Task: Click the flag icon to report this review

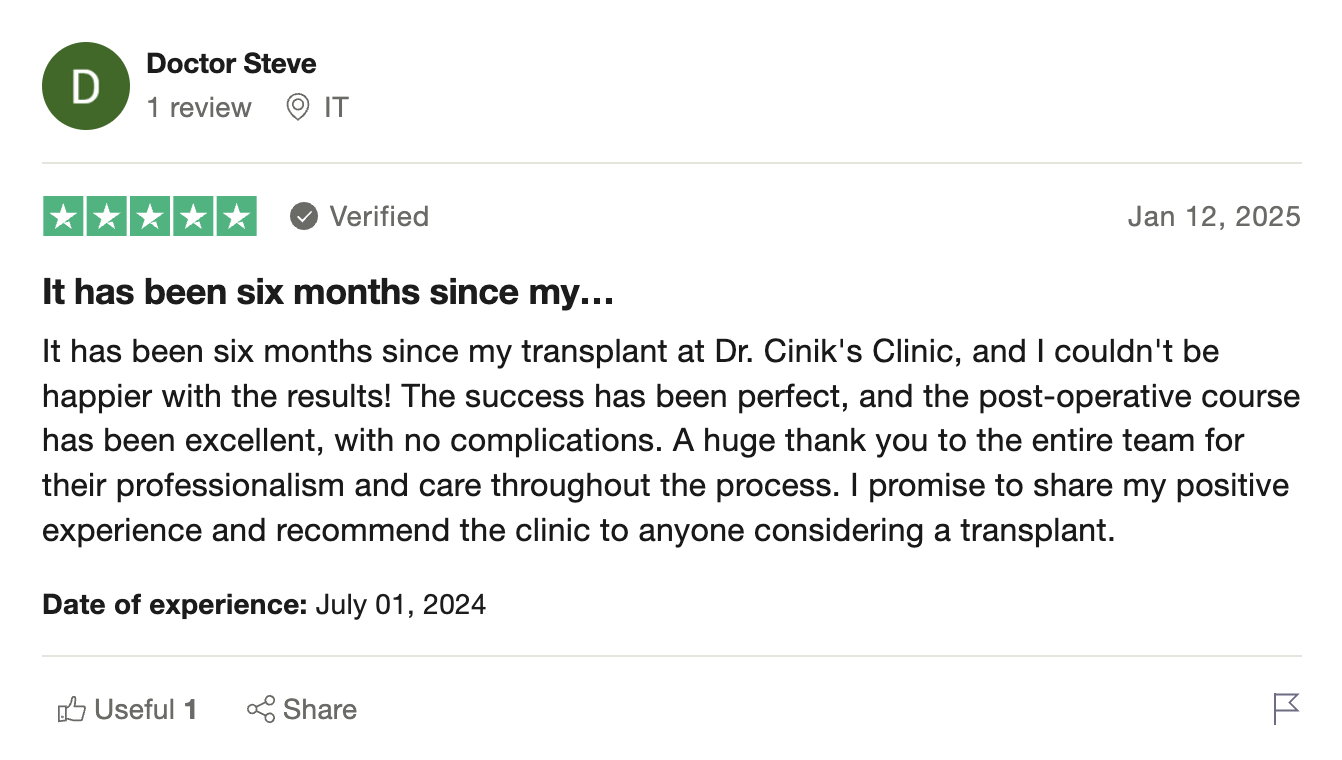Action: point(1285,709)
